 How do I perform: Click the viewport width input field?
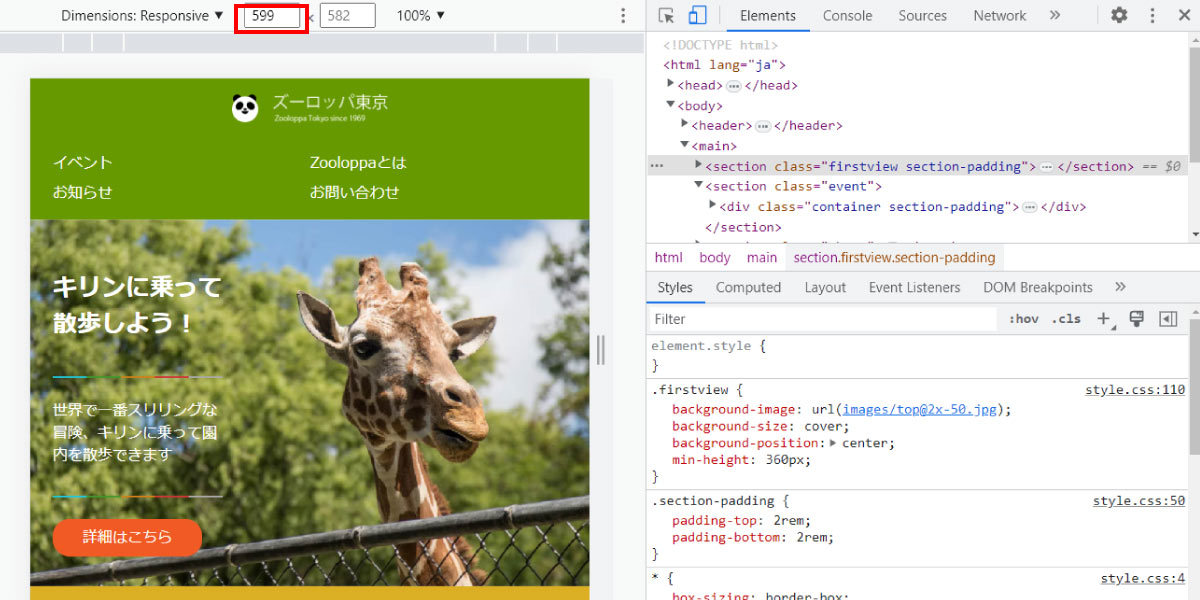(272, 16)
